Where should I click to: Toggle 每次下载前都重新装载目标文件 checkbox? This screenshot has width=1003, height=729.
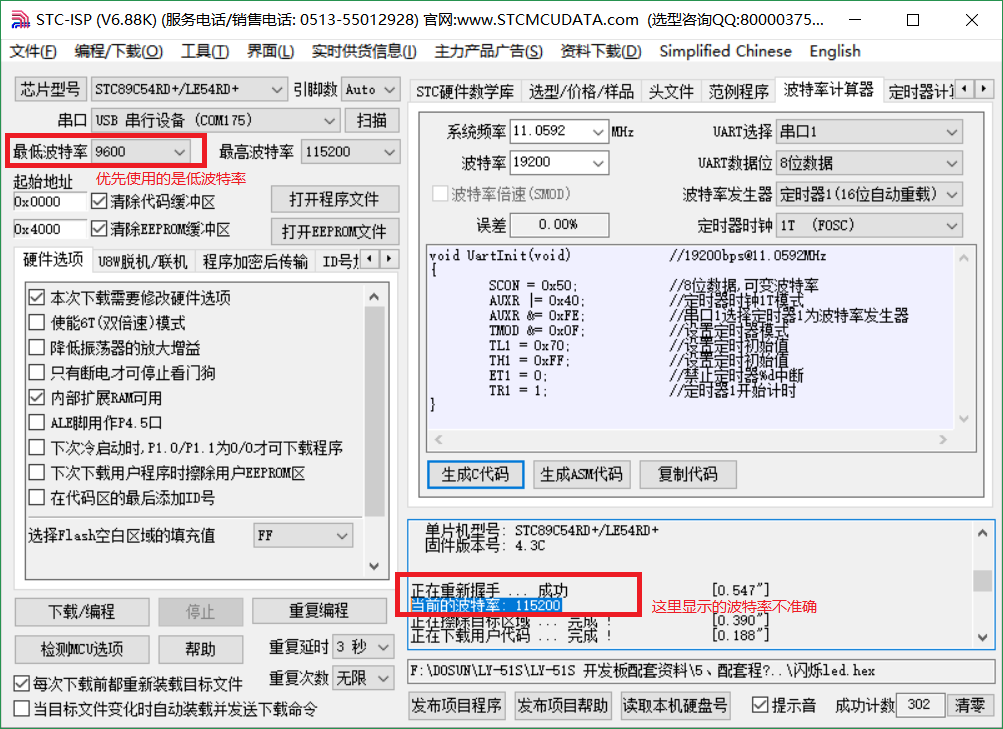point(21,684)
